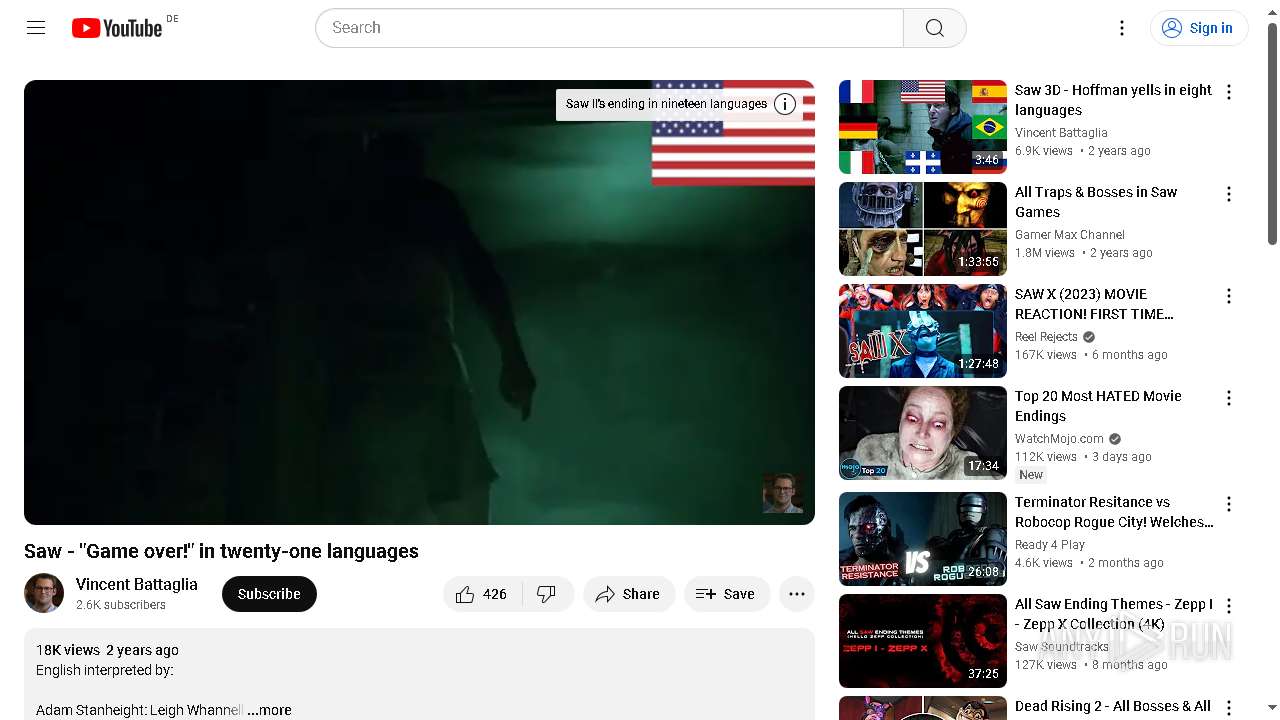Open All Saw Ending Themes thumbnail
Viewport: 1280px width, 720px height.
pos(923,641)
